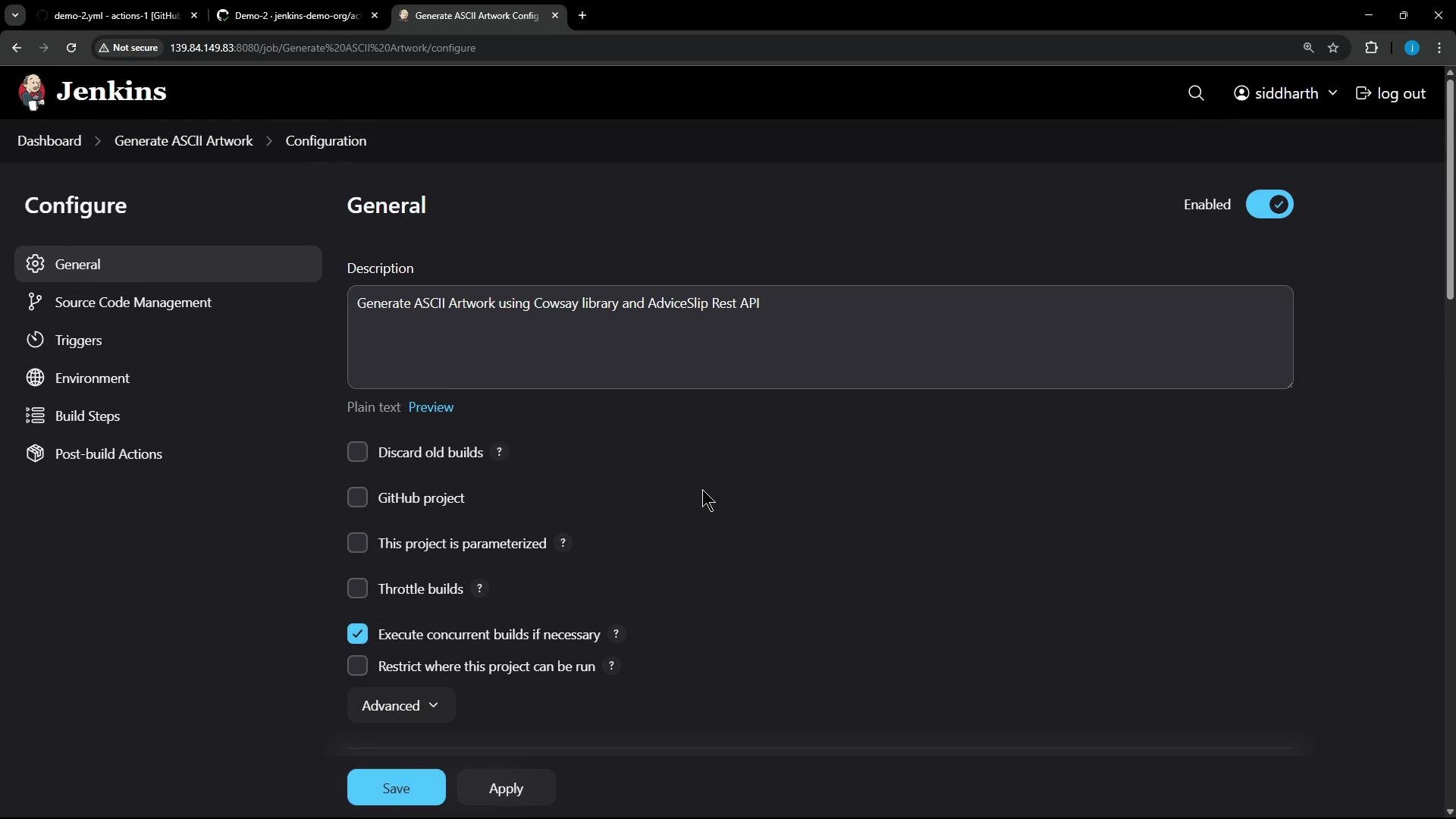Open a new browser tab with plus icon
Screen dimensions: 1456x819
[582, 15]
